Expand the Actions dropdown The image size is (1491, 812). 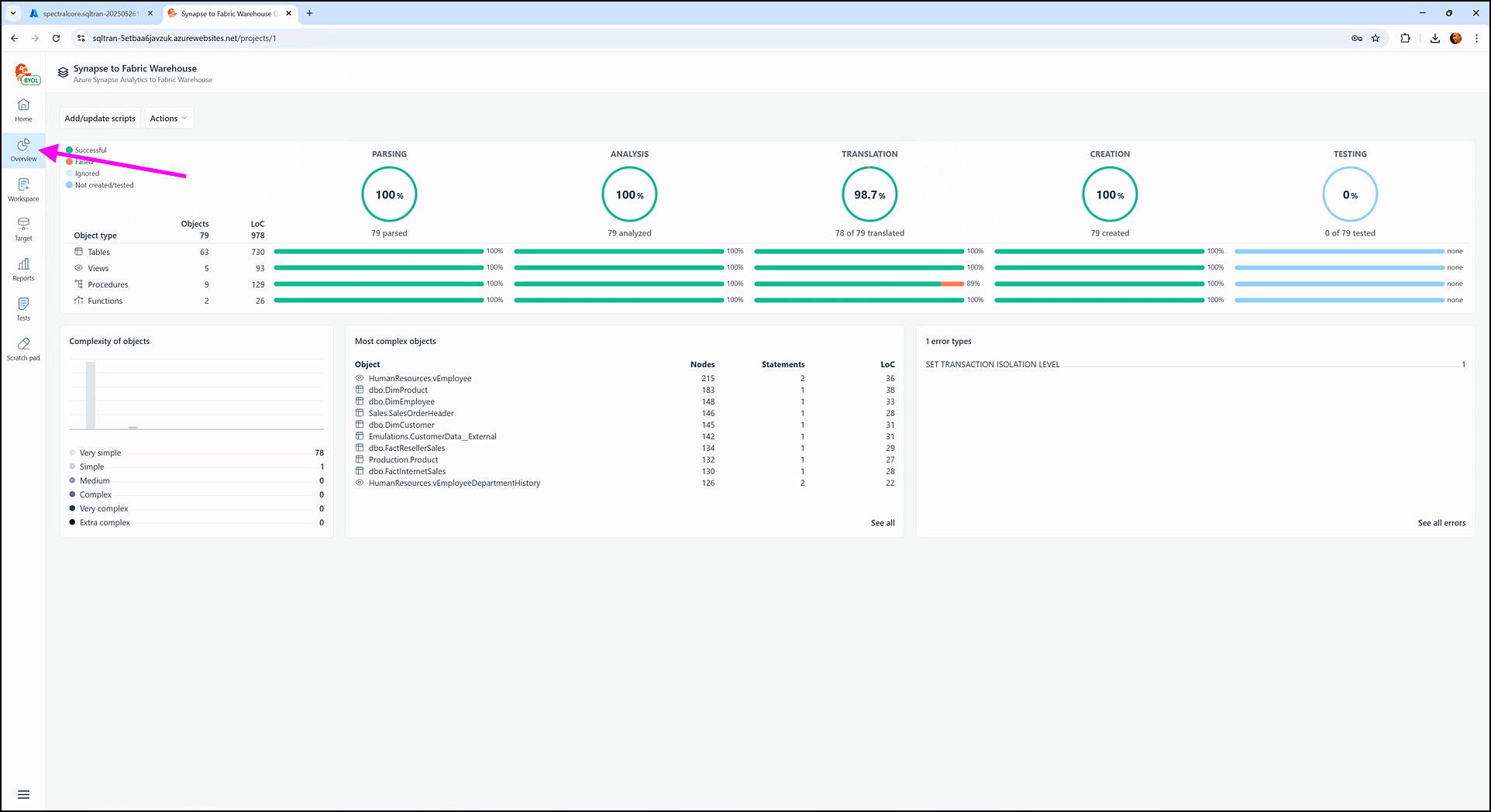[168, 119]
